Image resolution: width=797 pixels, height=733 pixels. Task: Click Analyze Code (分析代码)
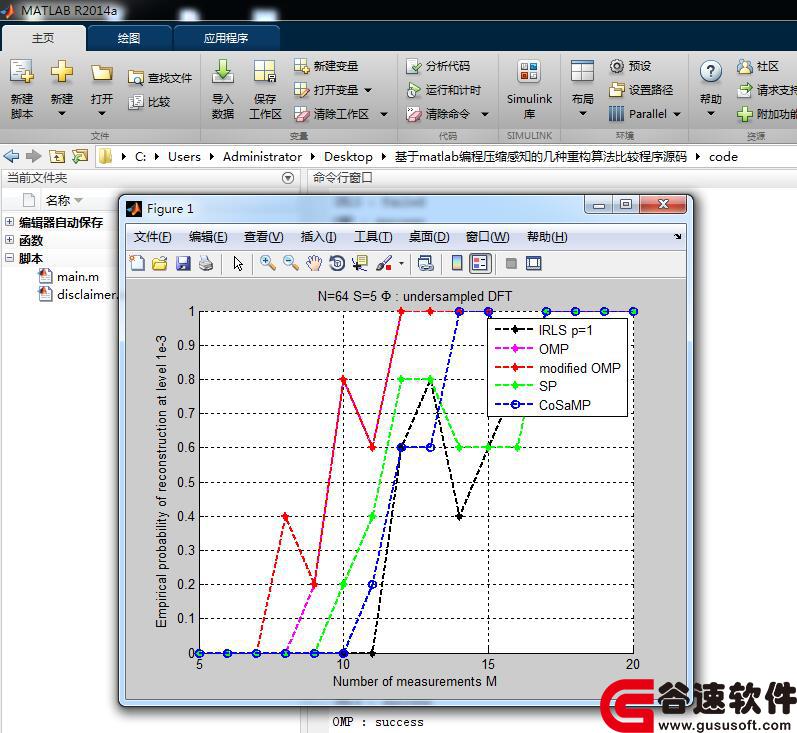(x=438, y=66)
